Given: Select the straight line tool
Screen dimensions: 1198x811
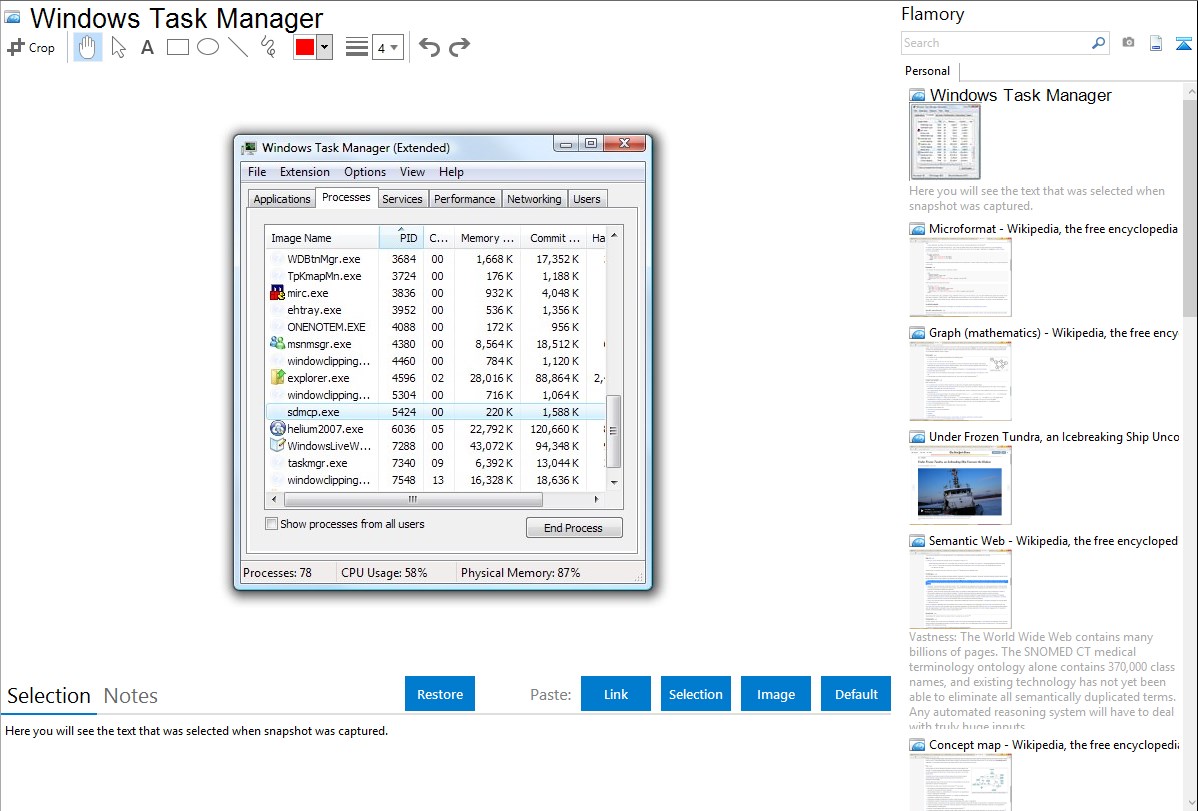Looking at the screenshot, I should coord(238,47).
